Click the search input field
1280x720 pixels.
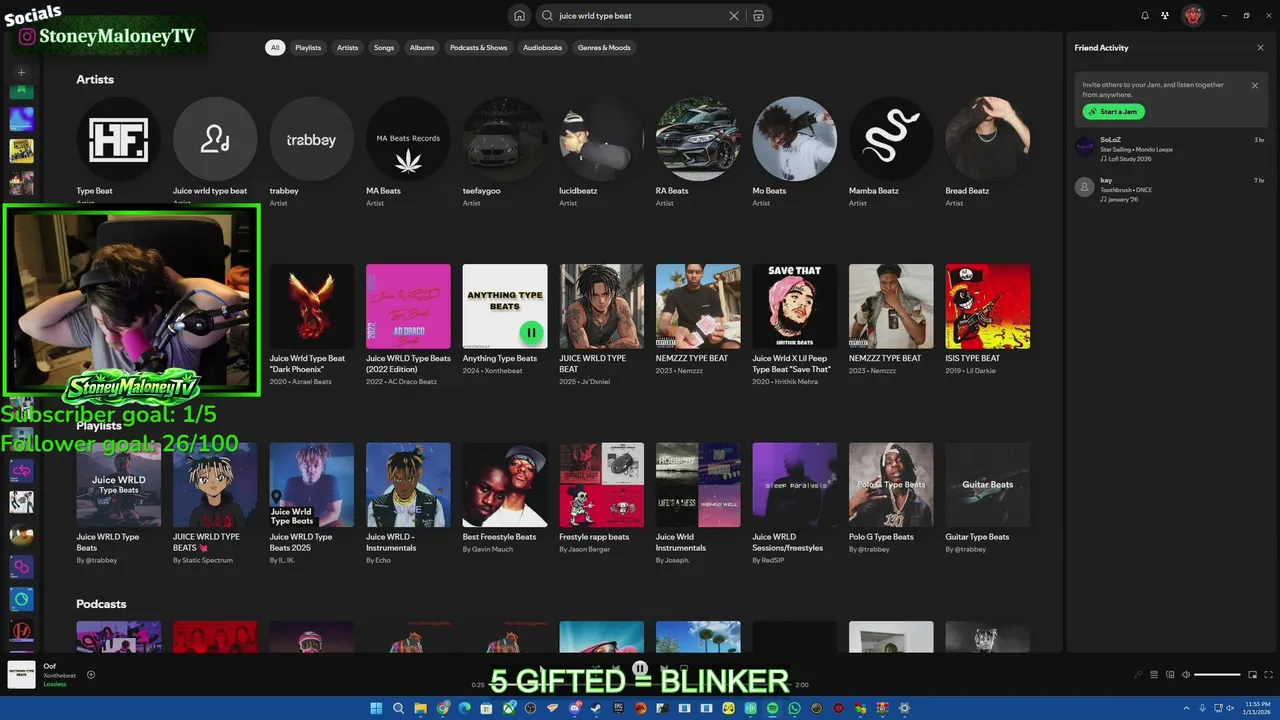pos(640,16)
